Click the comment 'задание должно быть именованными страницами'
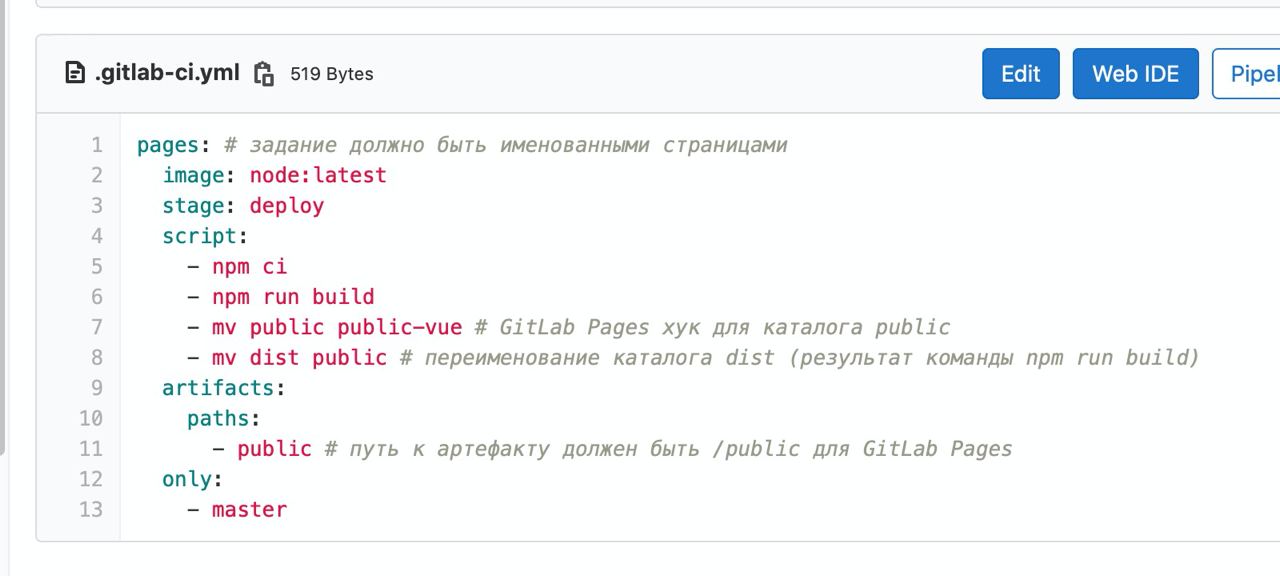 click(506, 146)
